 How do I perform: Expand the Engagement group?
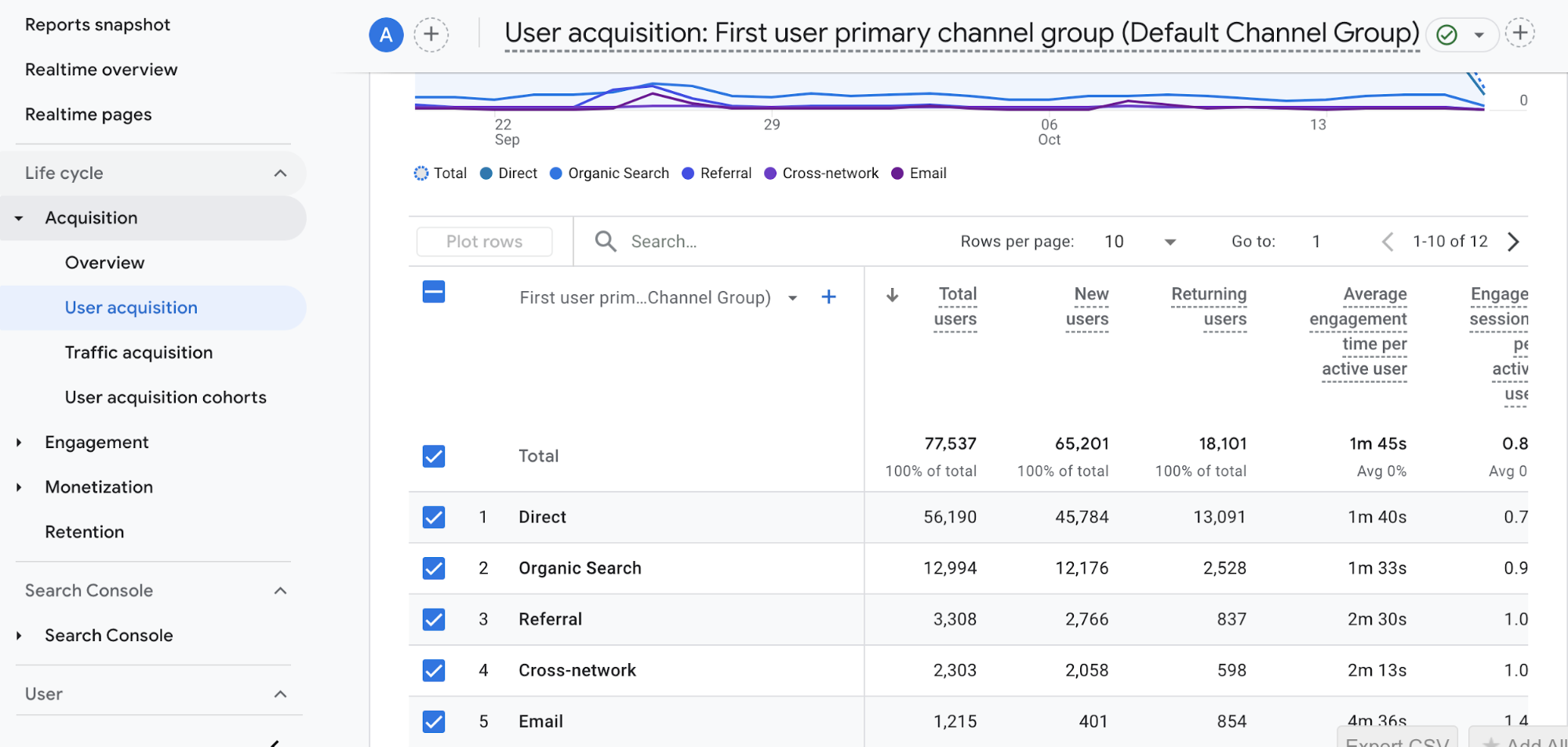19,443
